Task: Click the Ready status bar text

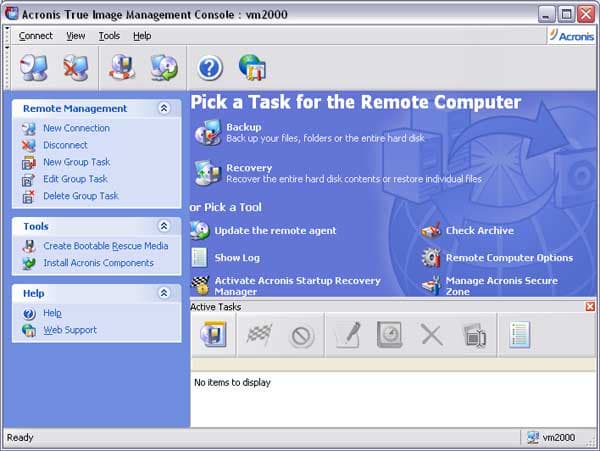Action: point(20,437)
